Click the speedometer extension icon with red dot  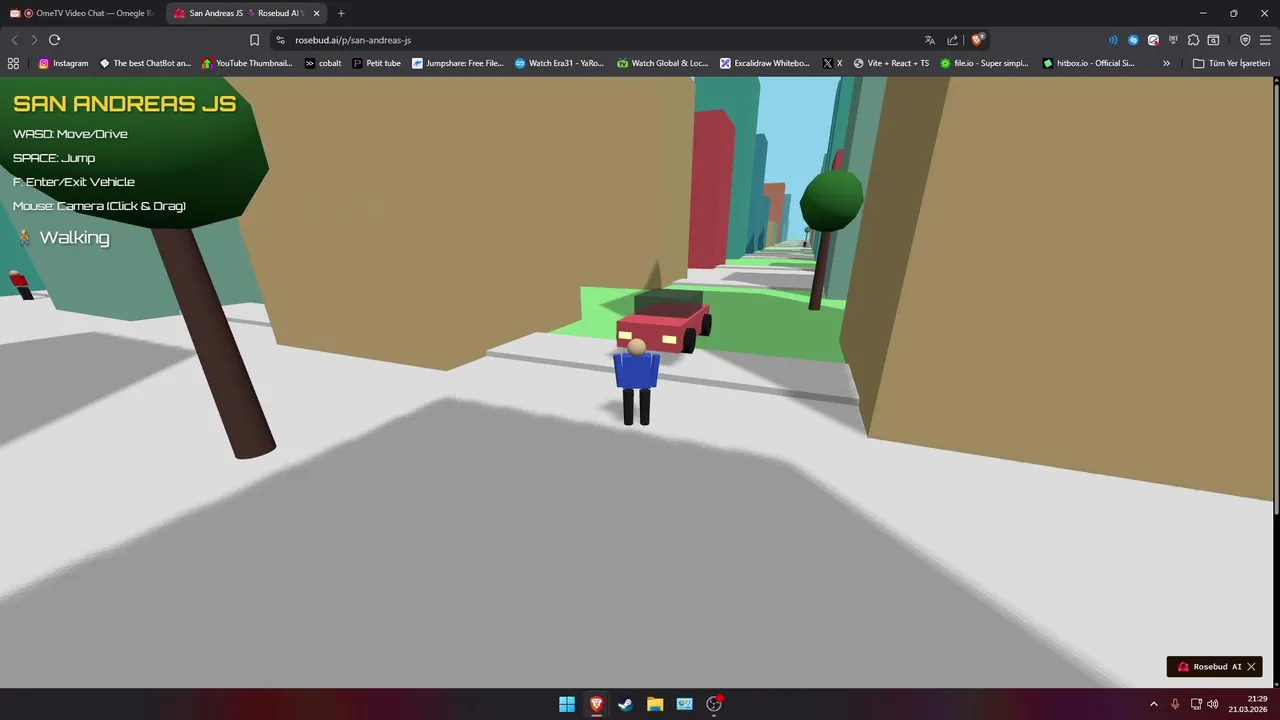coord(1153,40)
